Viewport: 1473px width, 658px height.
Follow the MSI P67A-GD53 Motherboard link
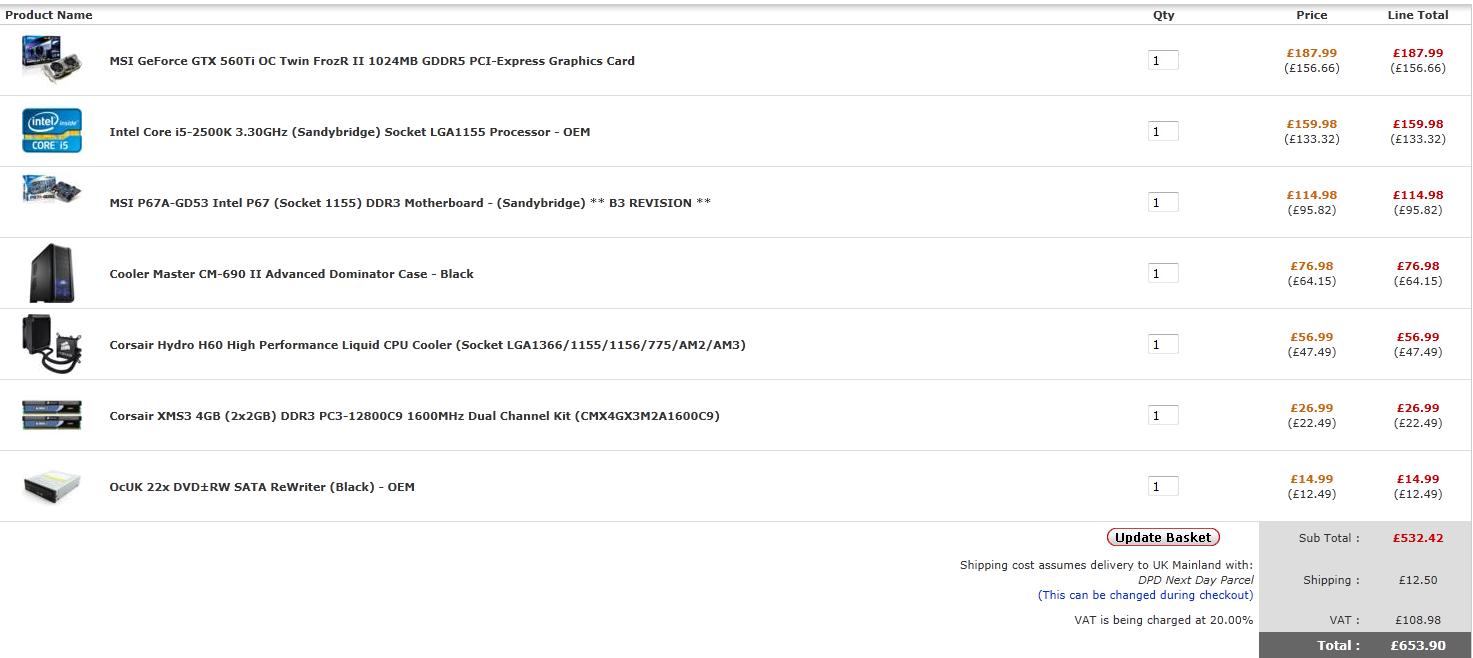coord(410,203)
